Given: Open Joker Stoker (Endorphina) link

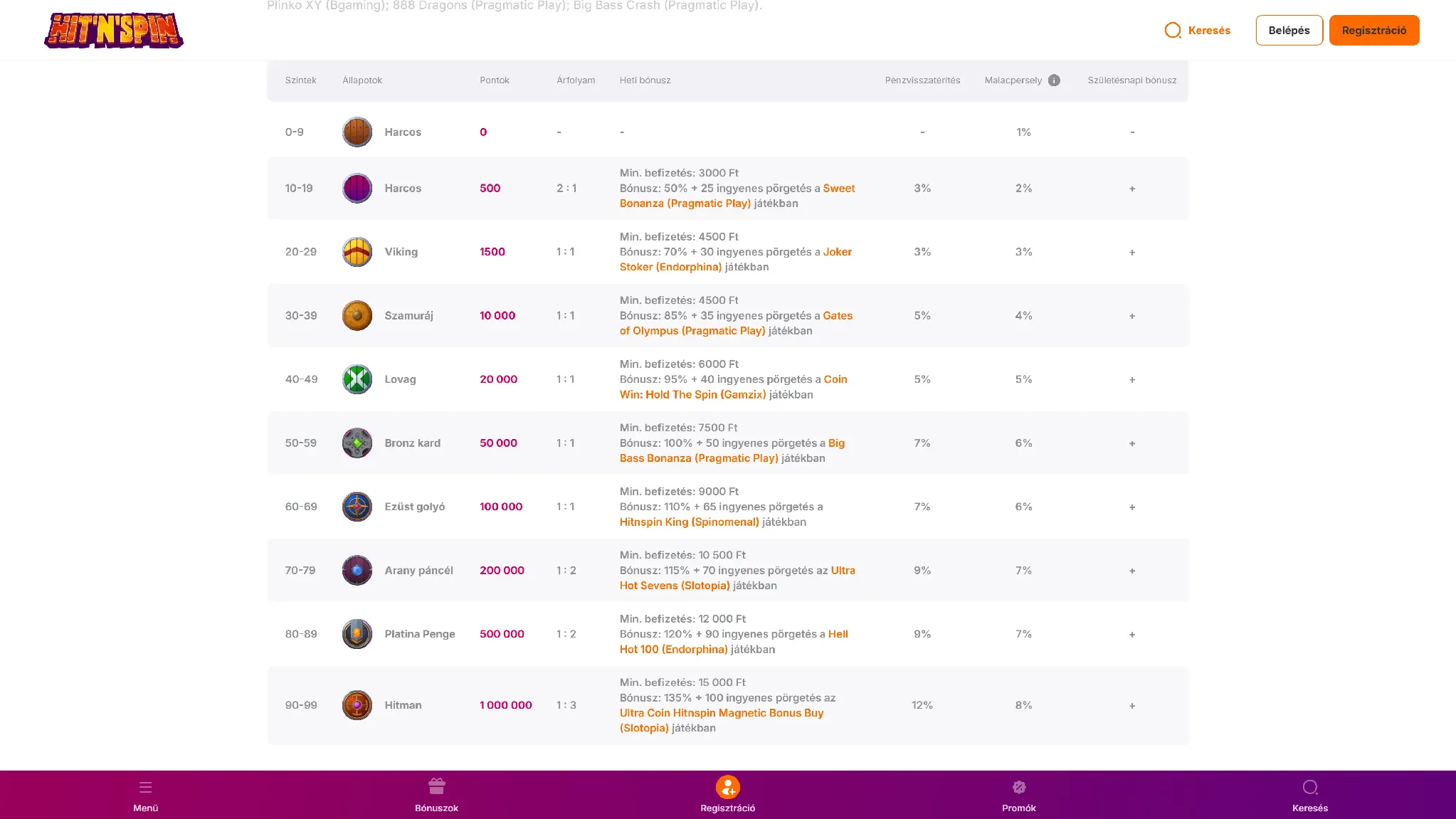Looking at the screenshot, I should (736, 260).
